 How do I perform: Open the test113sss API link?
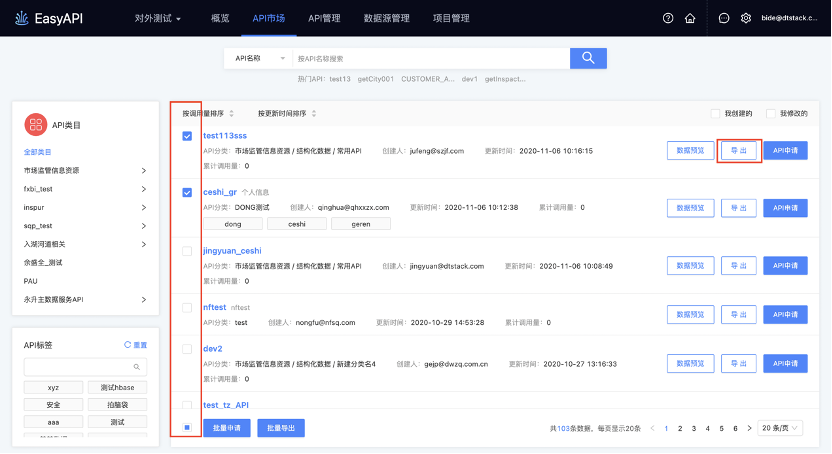225,136
